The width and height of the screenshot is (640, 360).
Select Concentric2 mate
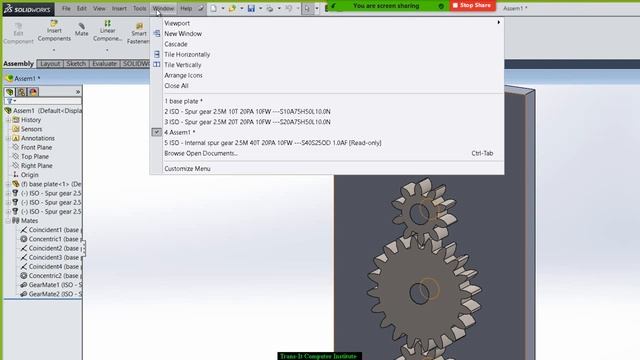[51, 276]
